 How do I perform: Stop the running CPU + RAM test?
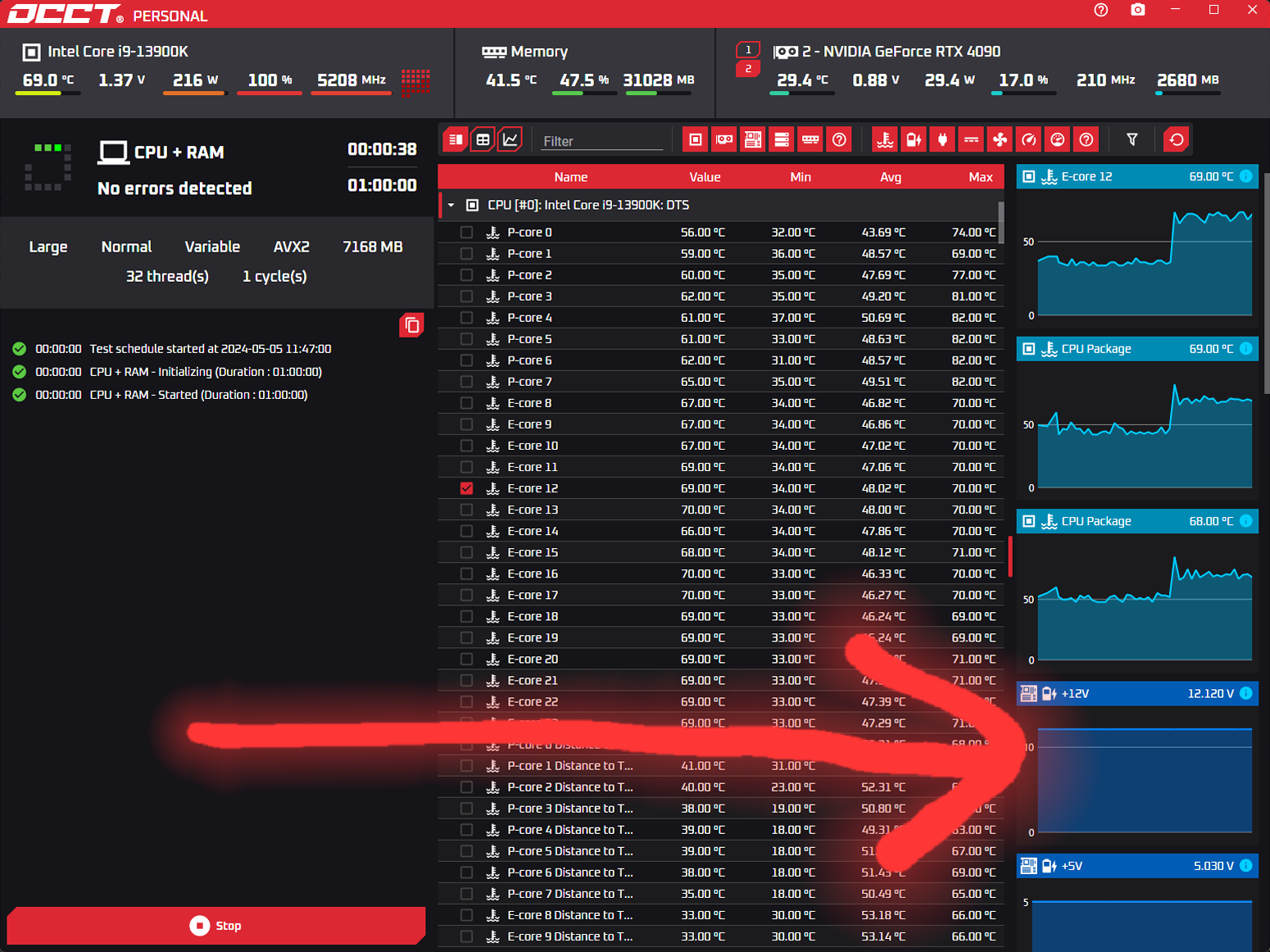(216, 926)
